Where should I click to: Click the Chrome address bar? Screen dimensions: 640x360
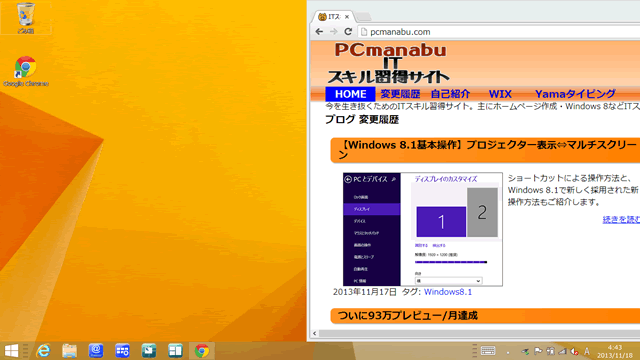pyautogui.click(x=499, y=32)
